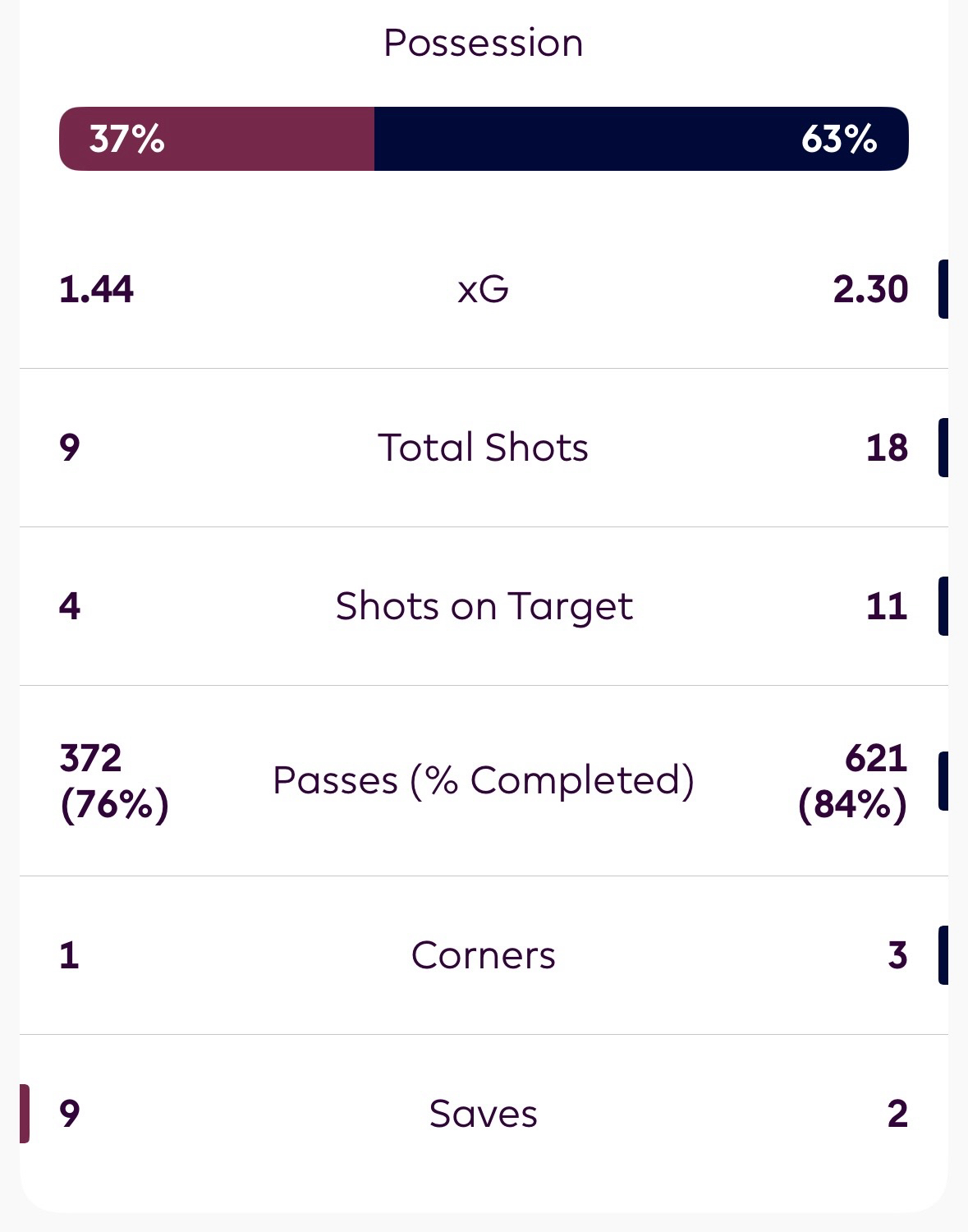Click the maroon 37% possession segment
This screenshot has width=968, height=1232.
point(217,139)
